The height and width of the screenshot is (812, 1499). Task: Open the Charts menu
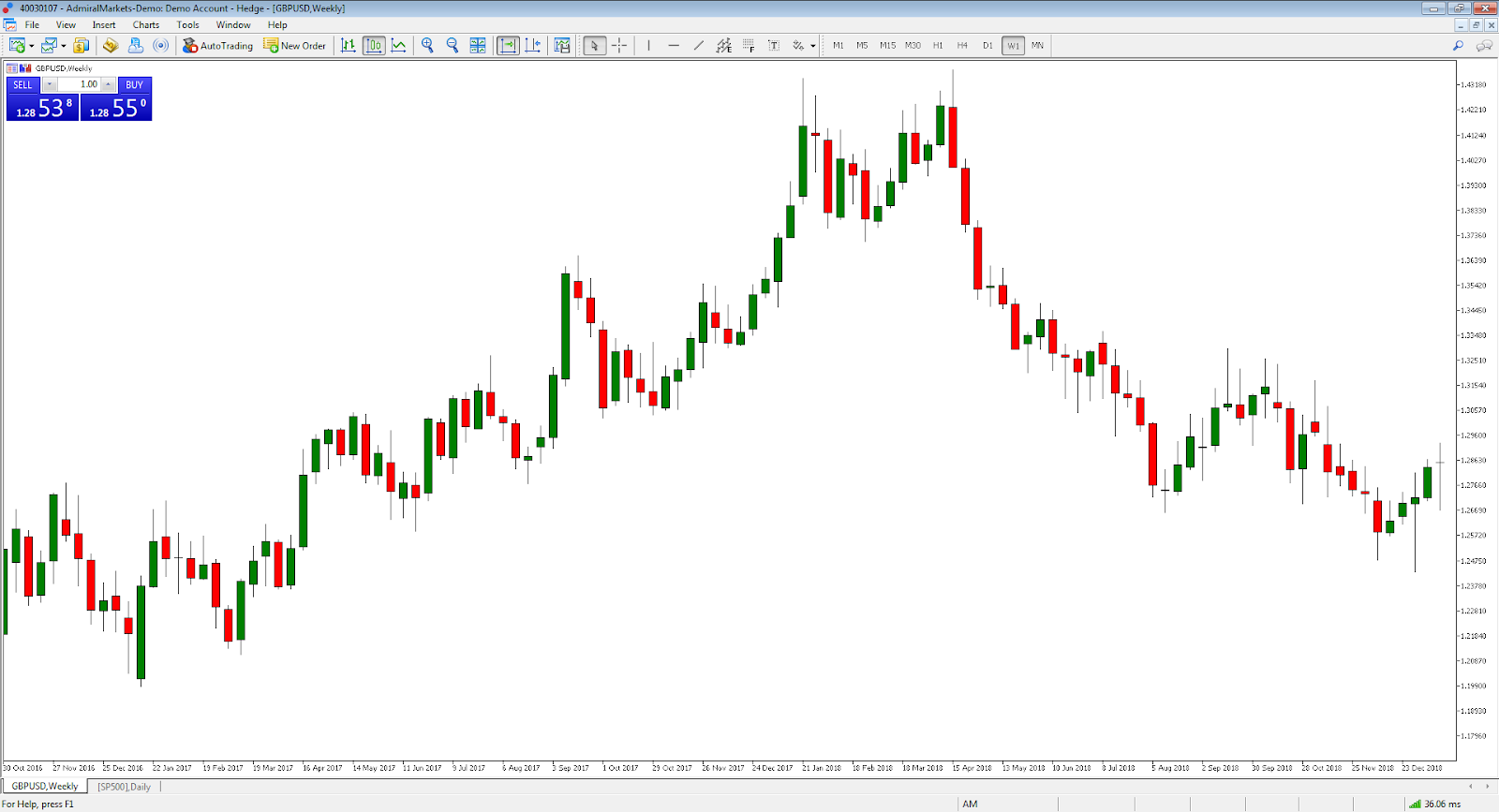[145, 25]
